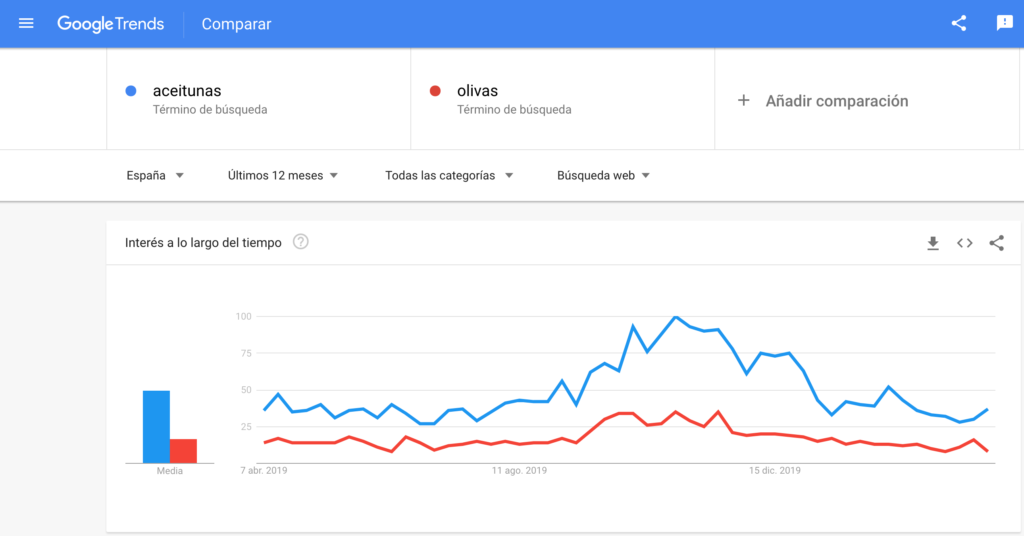Open the hamburger main menu

click(26, 23)
